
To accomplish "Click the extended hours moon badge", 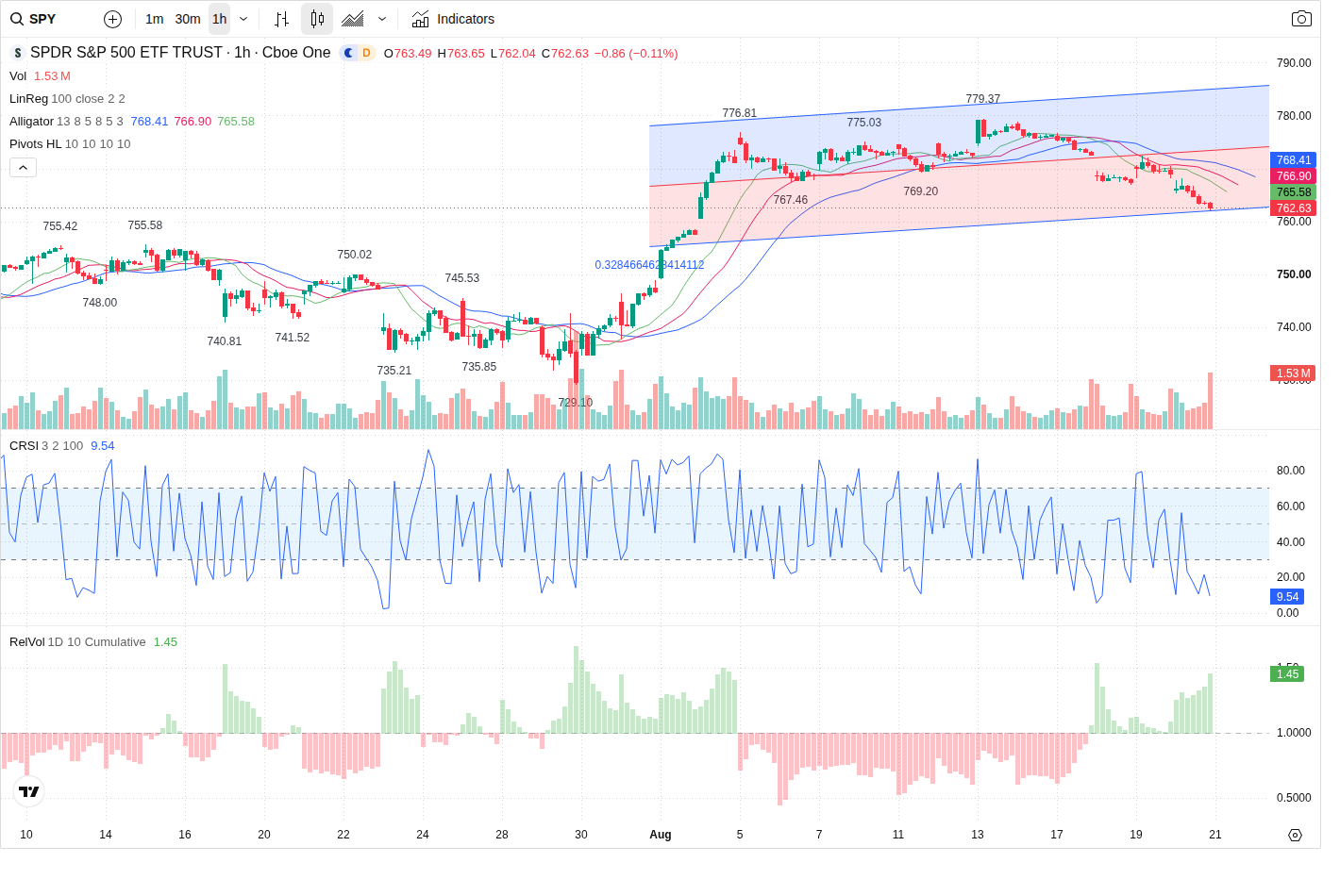I will click(348, 53).
